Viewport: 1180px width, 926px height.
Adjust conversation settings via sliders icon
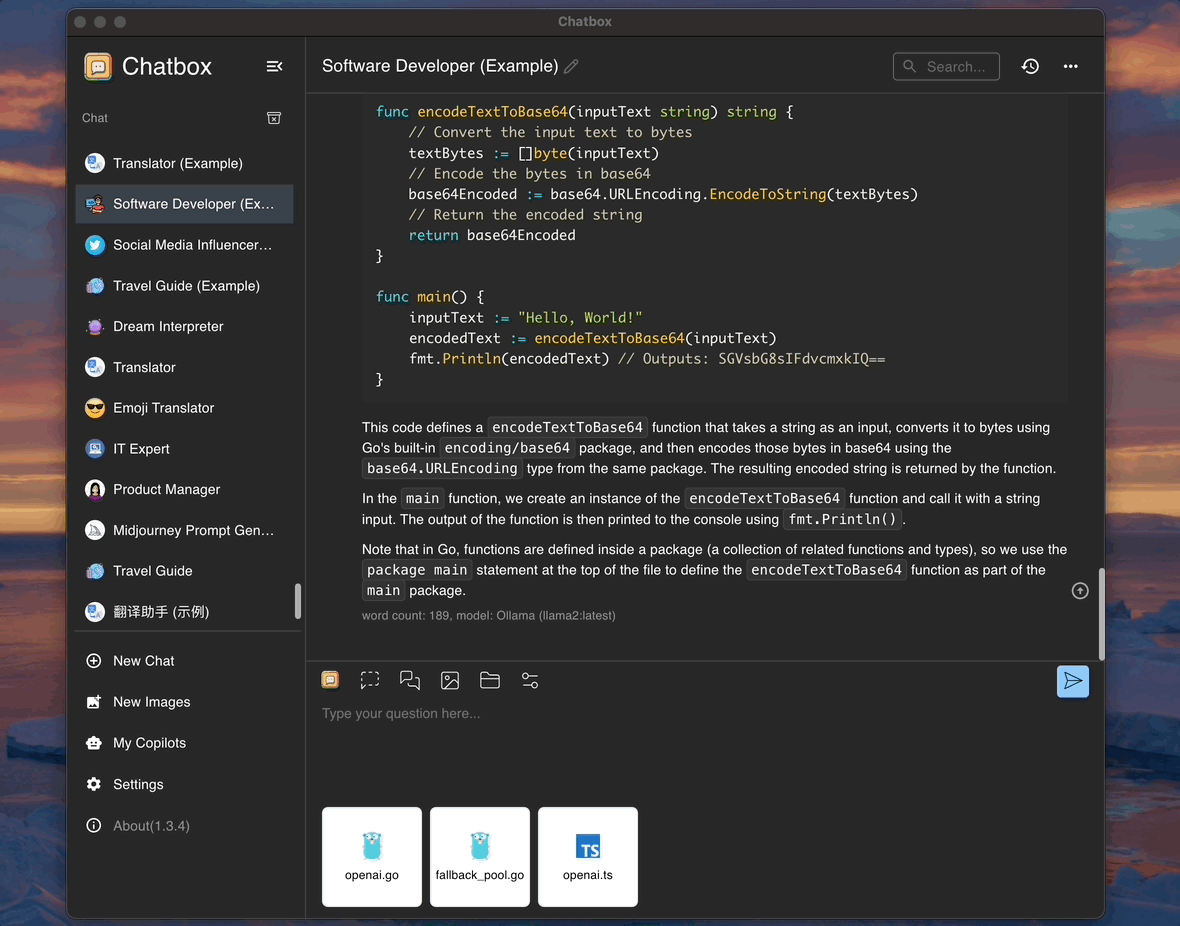pyautogui.click(x=529, y=680)
